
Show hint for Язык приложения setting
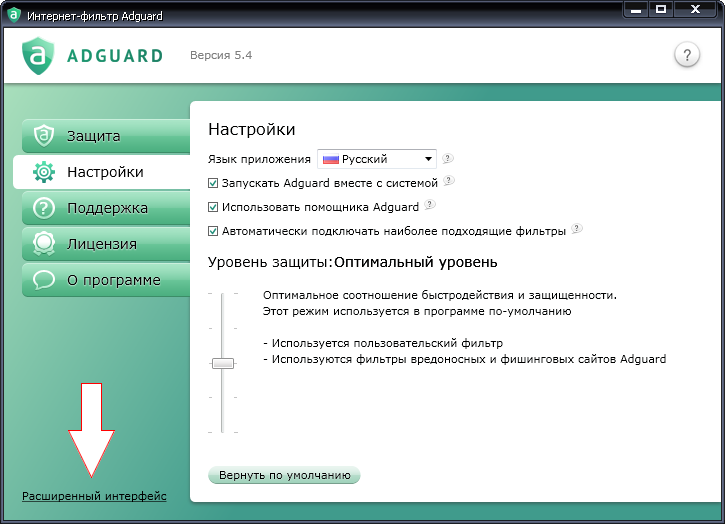[447, 159]
